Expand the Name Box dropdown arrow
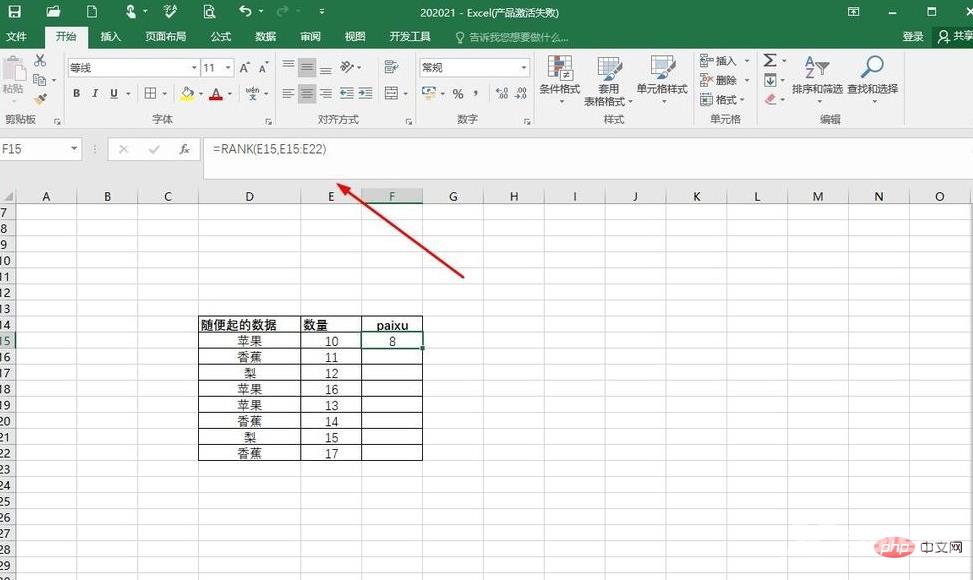973x580 pixels. [x=74, y=149]
